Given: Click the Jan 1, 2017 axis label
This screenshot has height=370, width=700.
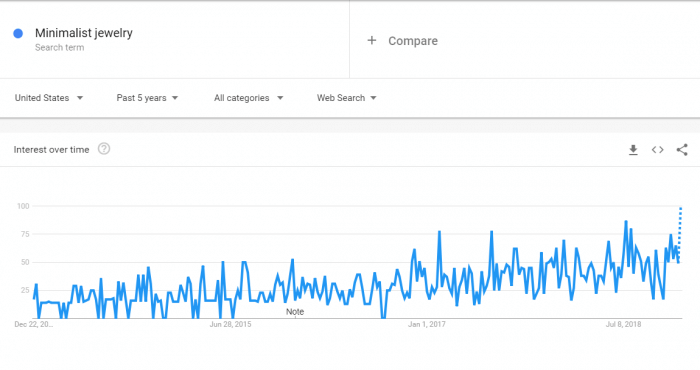Looking at the screenshot, I should [426, 324].
